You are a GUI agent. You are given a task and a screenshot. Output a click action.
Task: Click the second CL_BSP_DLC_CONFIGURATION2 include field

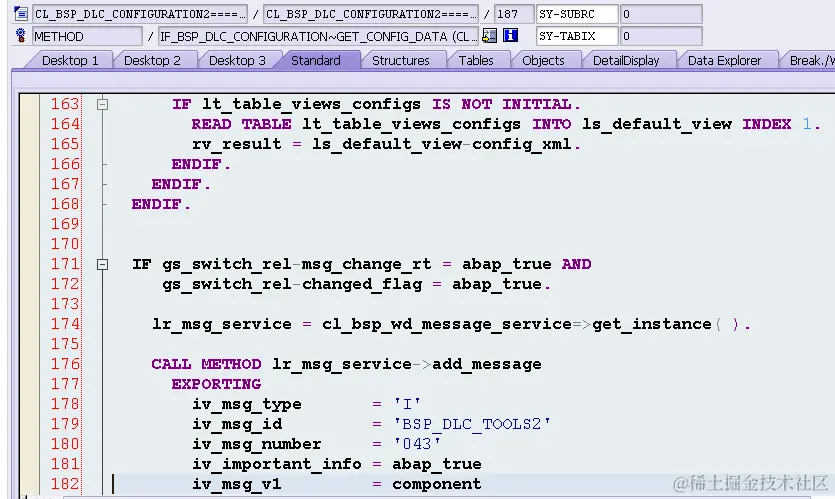(x=371, y=14)
